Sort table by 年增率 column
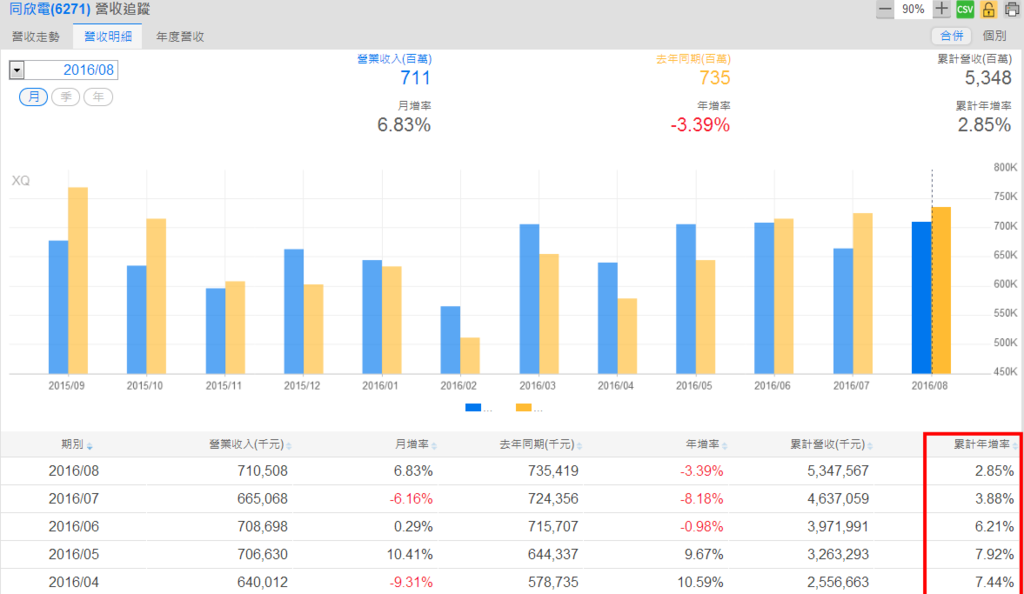Screen dimensions: 1024x594 click(706, 445)
